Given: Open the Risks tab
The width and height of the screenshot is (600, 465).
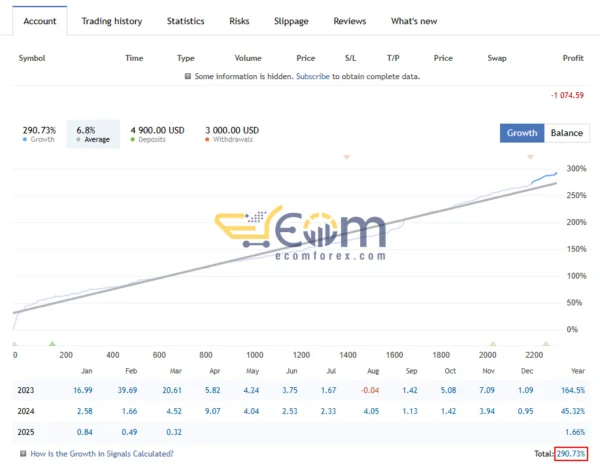Looking at the screenshot, I should tap(240, 21).
